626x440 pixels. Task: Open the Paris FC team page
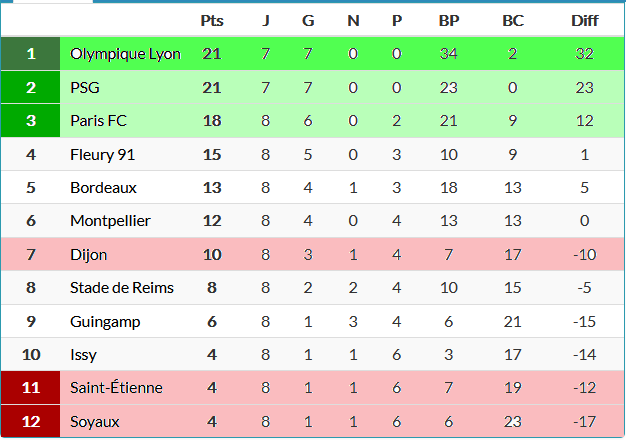tap(97, 121)
